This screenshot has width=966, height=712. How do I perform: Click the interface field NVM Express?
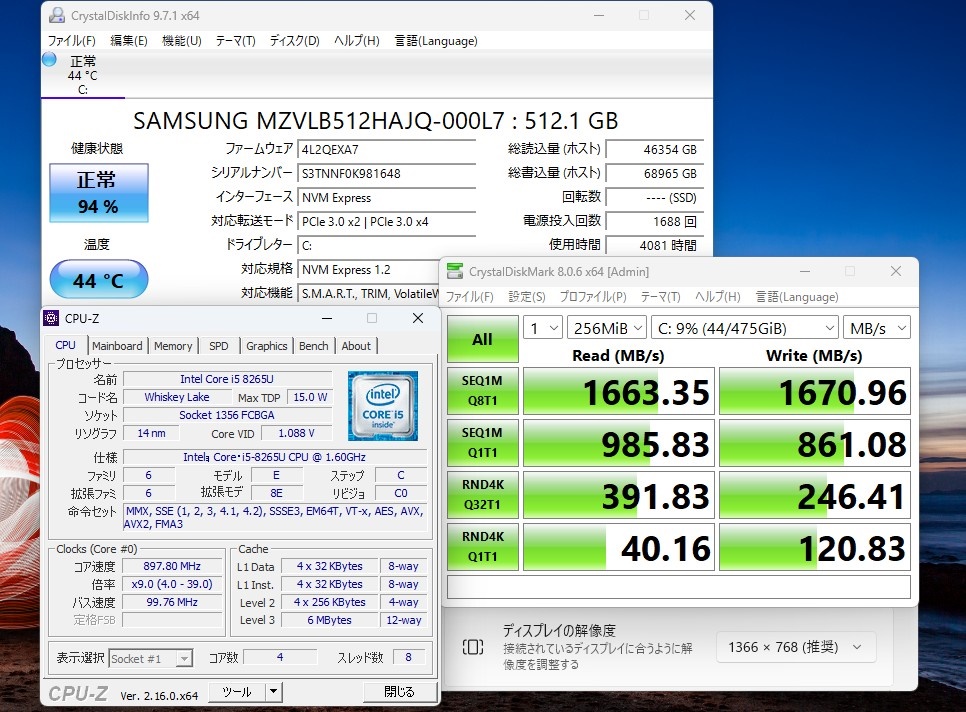coord(386,198)
